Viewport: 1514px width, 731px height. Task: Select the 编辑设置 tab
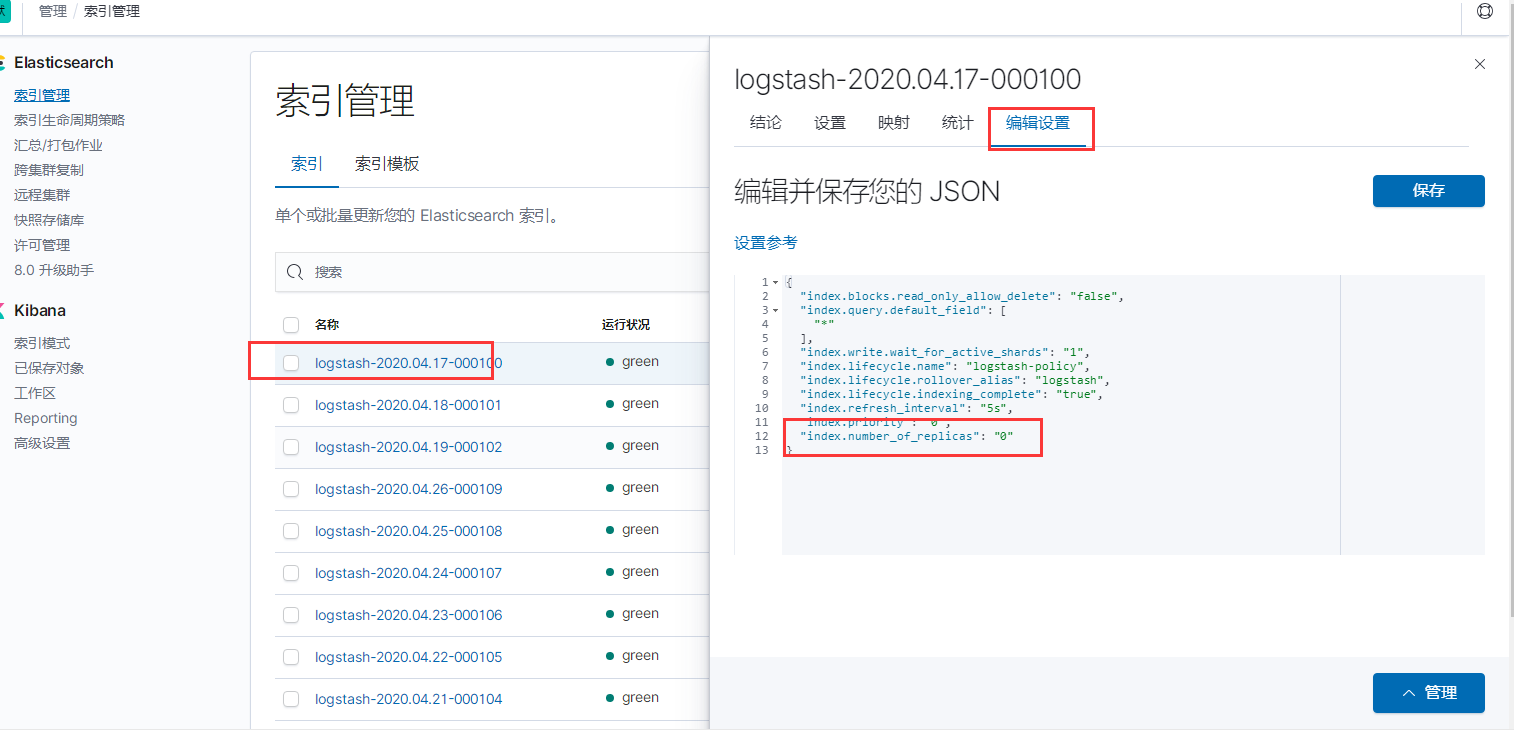click(x=1038, y=123)
